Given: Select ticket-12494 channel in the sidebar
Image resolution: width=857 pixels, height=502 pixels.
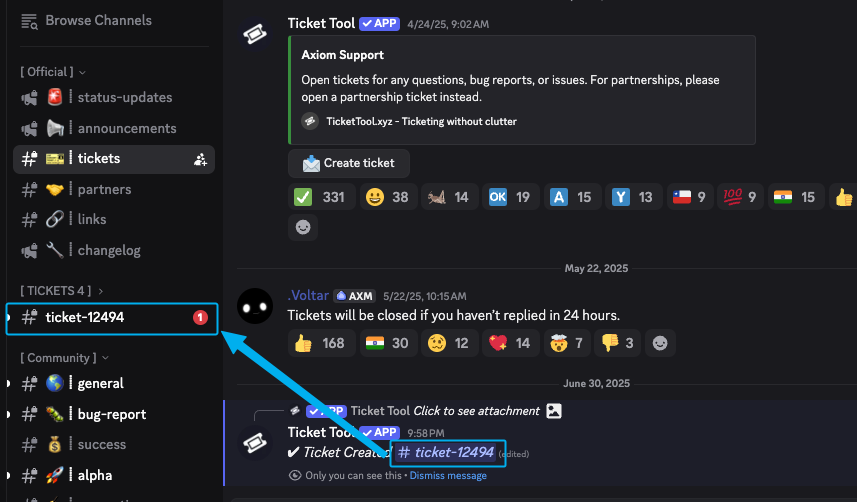Looking at the screenshot, I should pos(85,318).
